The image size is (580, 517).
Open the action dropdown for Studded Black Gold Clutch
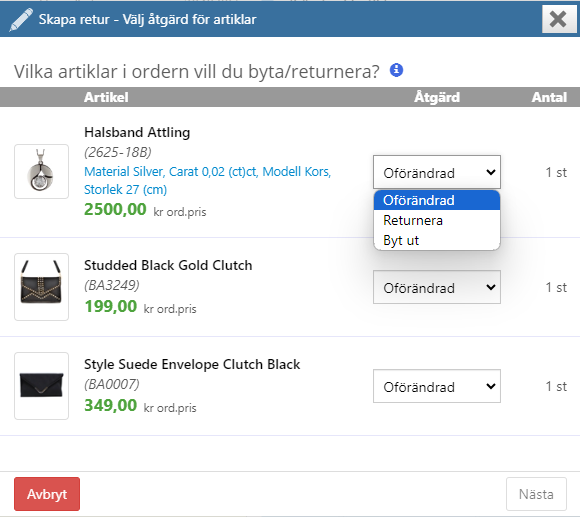437,287
